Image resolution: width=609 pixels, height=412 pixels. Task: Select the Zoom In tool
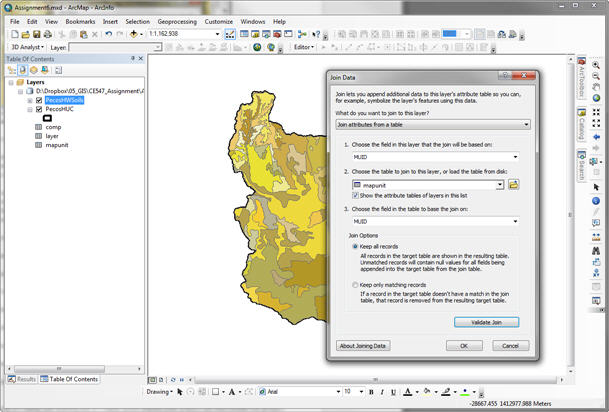[596, 65]
